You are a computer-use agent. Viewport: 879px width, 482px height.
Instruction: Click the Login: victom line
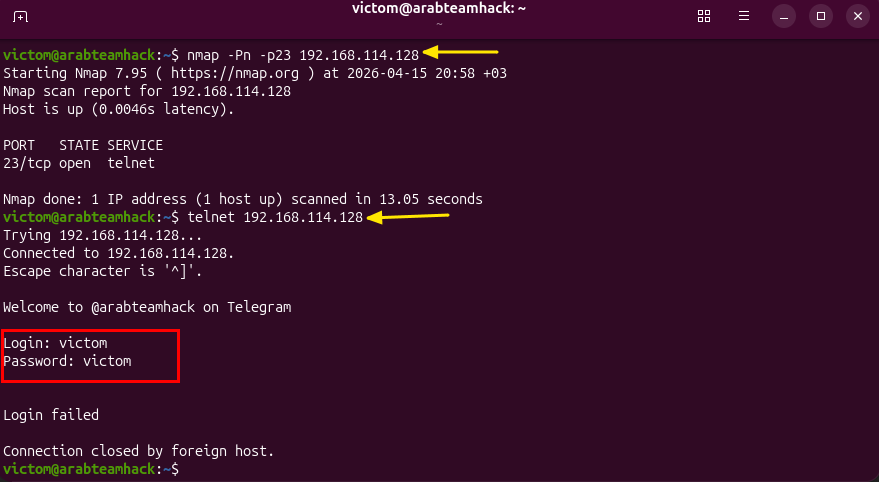click(55, 343)
